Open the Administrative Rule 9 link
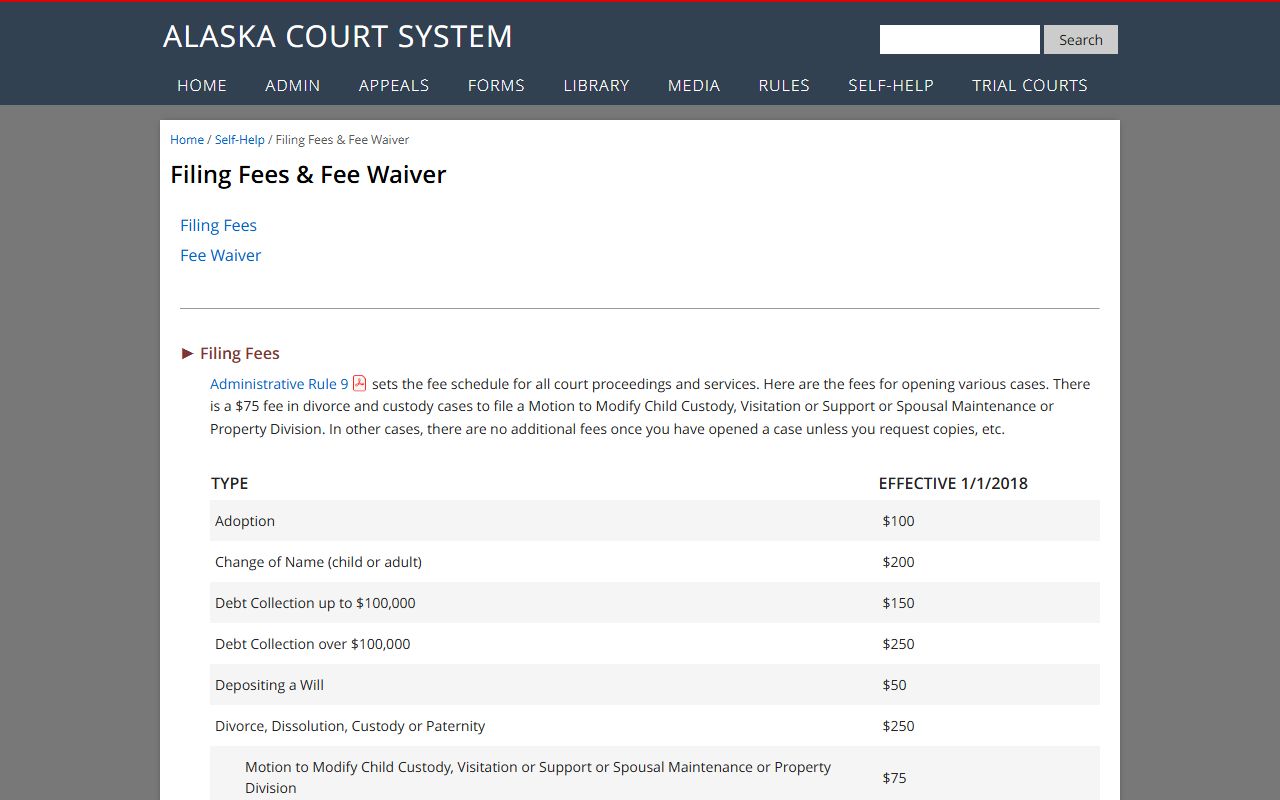1280x800 pixels. tap(279, 384)
